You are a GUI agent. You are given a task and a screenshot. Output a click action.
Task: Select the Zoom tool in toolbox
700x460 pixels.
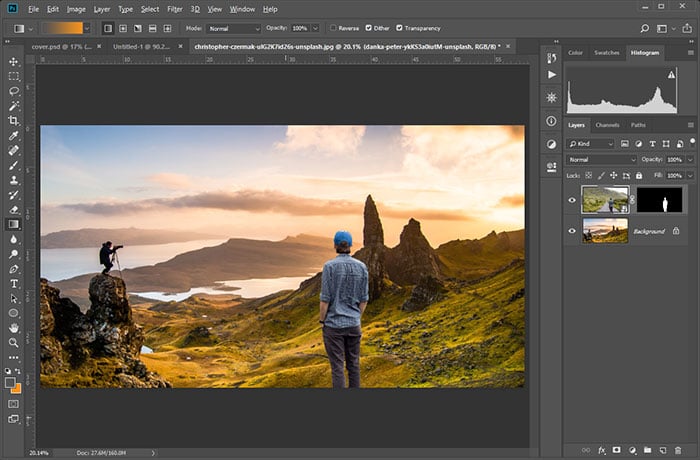tap(13, 343)
